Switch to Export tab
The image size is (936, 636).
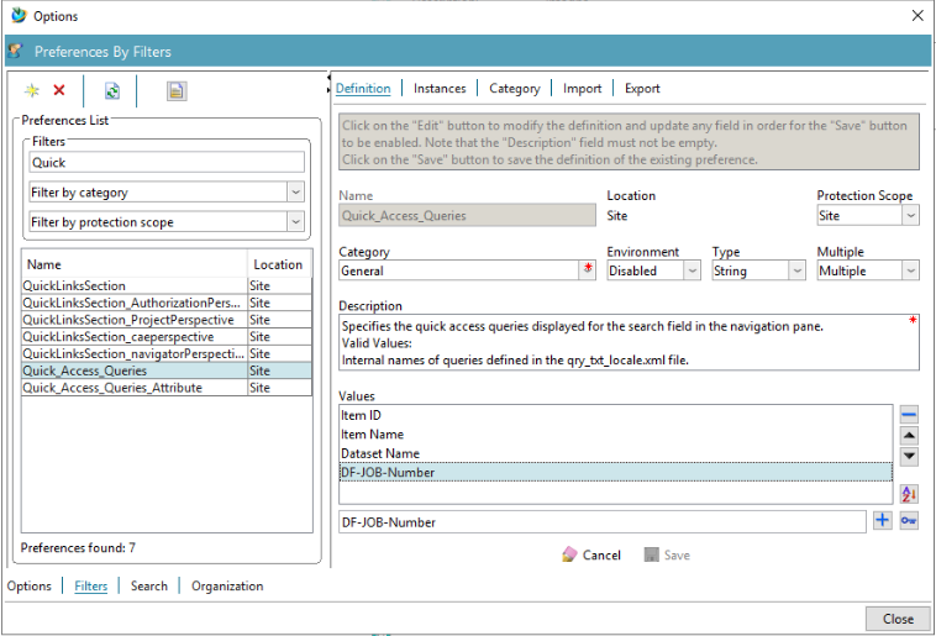click(642, 88)
